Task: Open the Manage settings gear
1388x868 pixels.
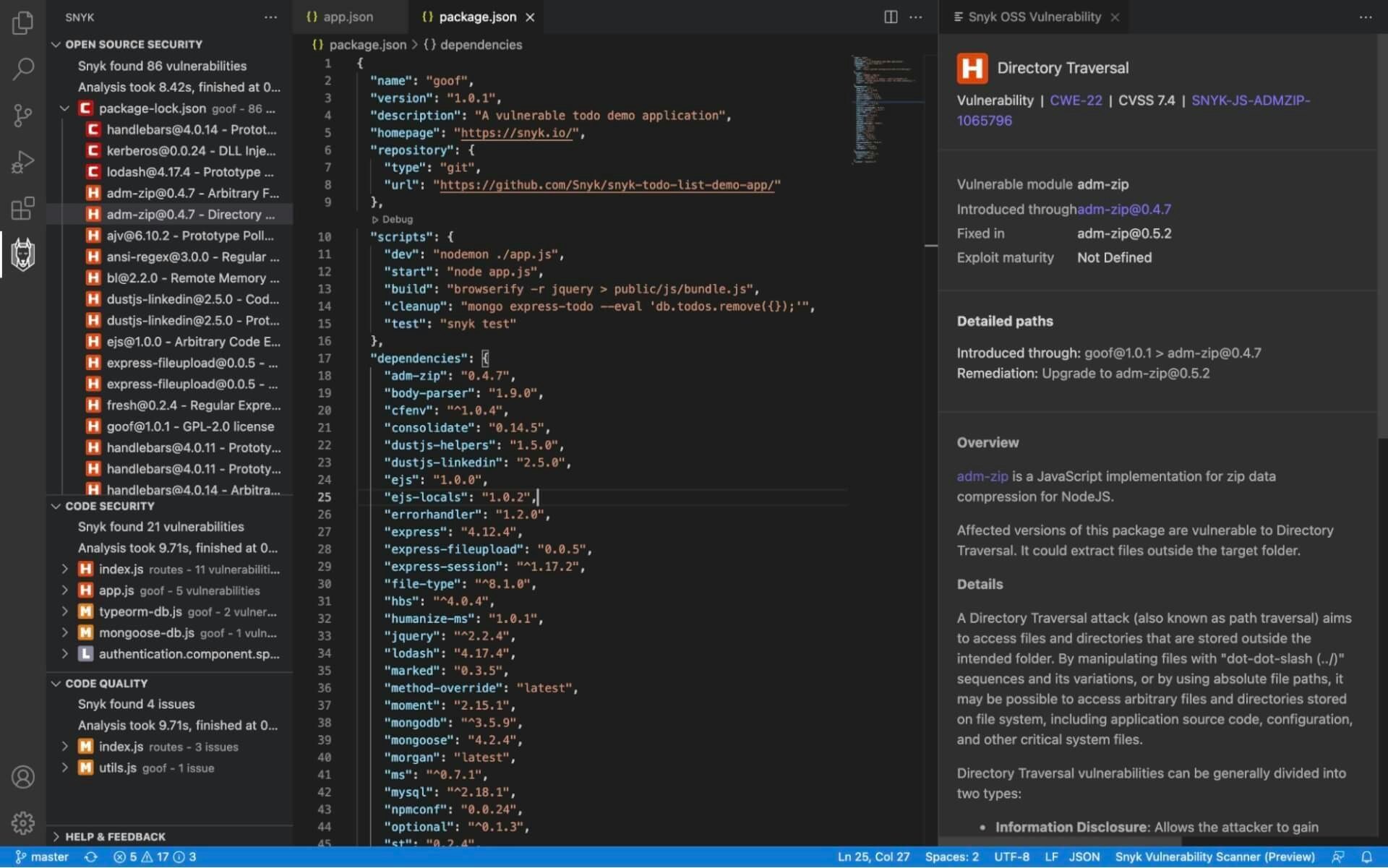Action: tap(22, 822)
